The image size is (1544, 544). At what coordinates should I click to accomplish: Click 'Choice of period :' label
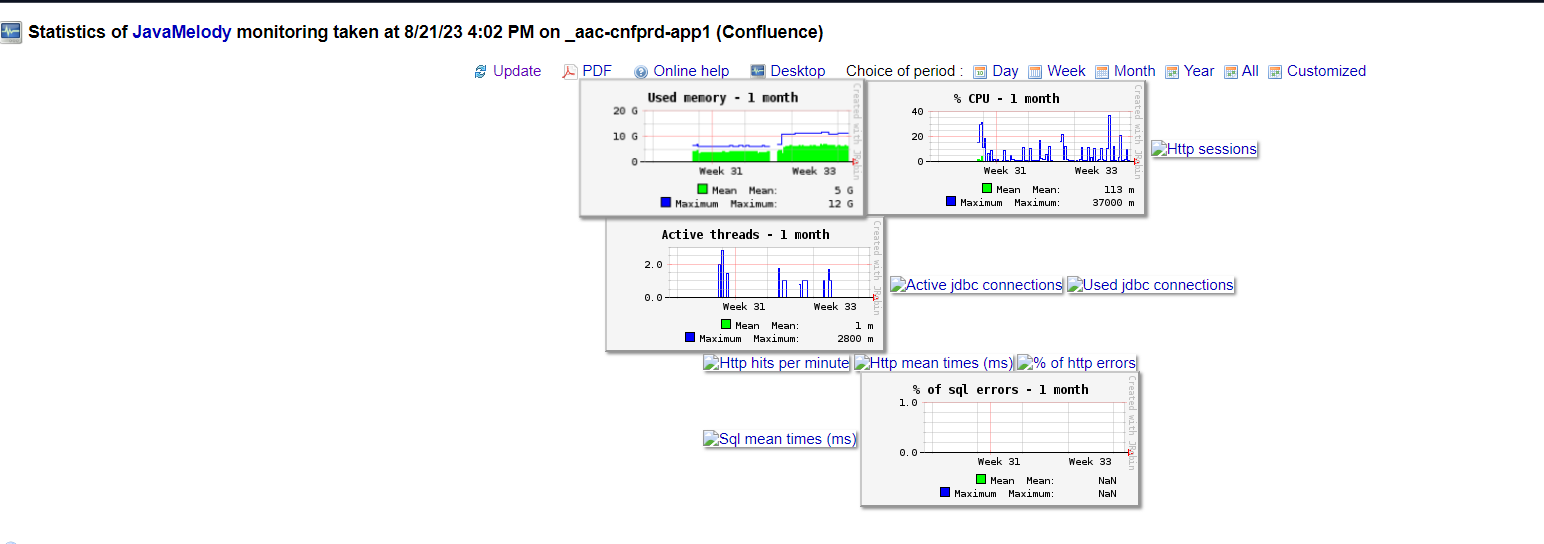[905, 71]
